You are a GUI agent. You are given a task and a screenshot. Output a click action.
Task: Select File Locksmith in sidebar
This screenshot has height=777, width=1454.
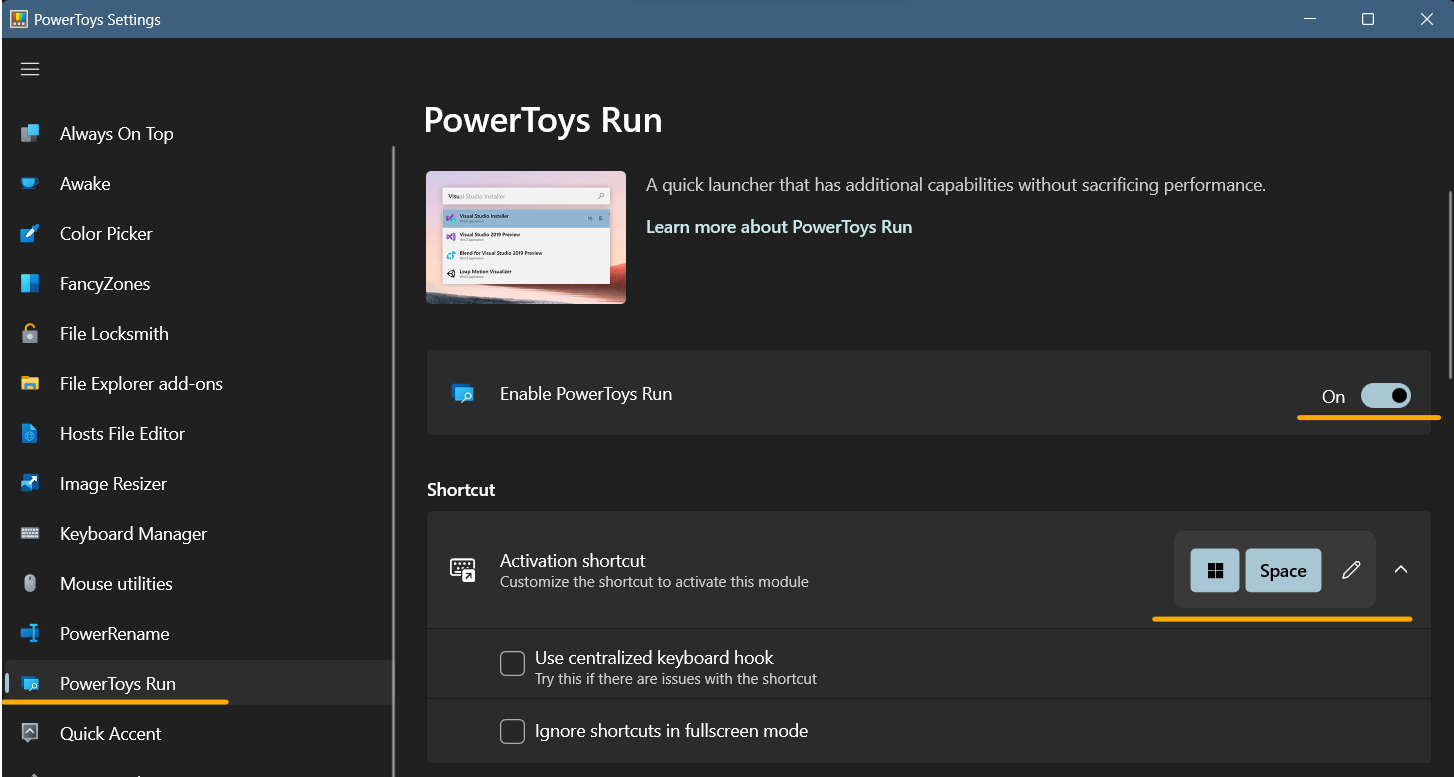[114, 333]
